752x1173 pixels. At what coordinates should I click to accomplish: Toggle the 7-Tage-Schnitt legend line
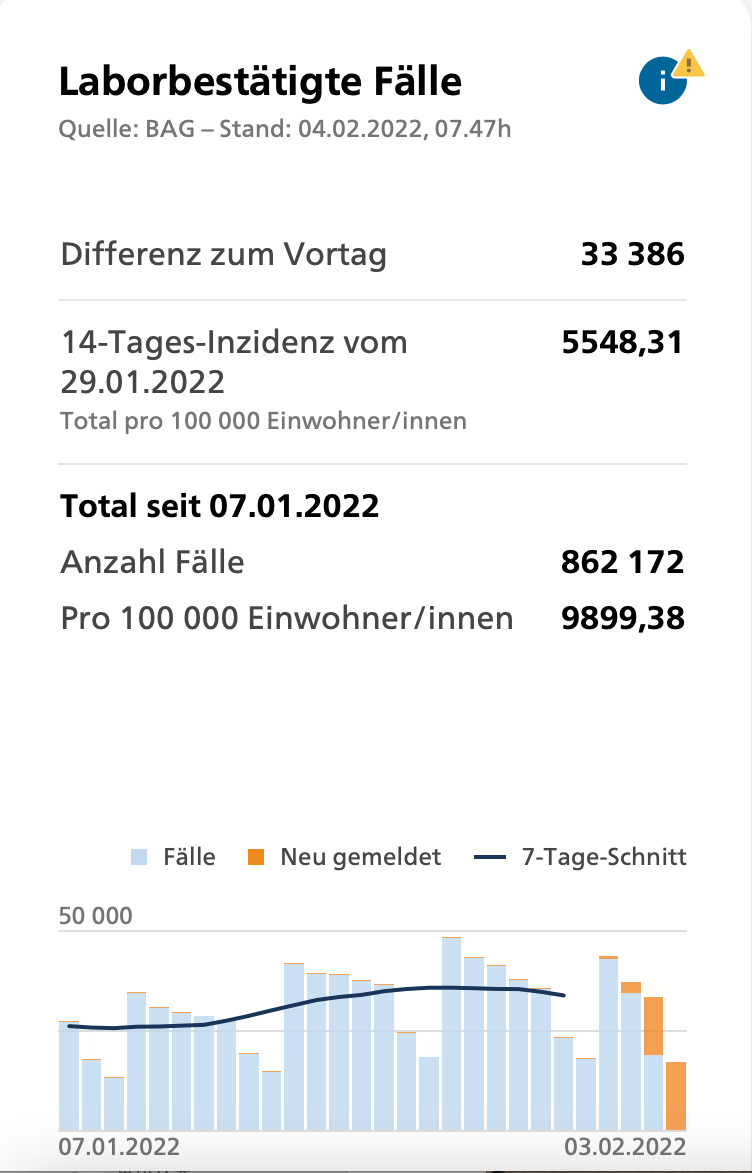(x=491, y=857)
